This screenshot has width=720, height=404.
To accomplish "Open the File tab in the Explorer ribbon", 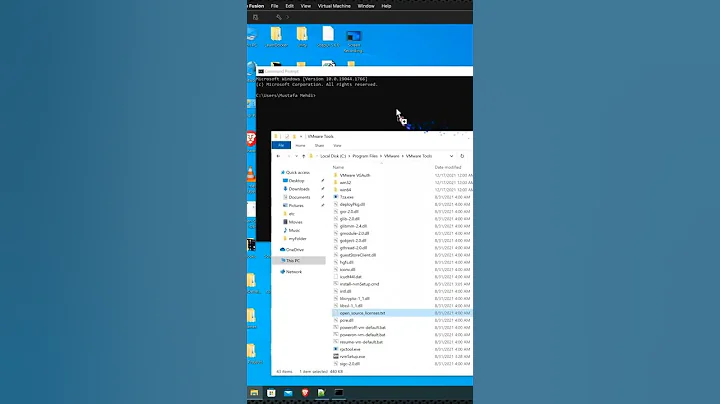I will [x=281, y=145].
